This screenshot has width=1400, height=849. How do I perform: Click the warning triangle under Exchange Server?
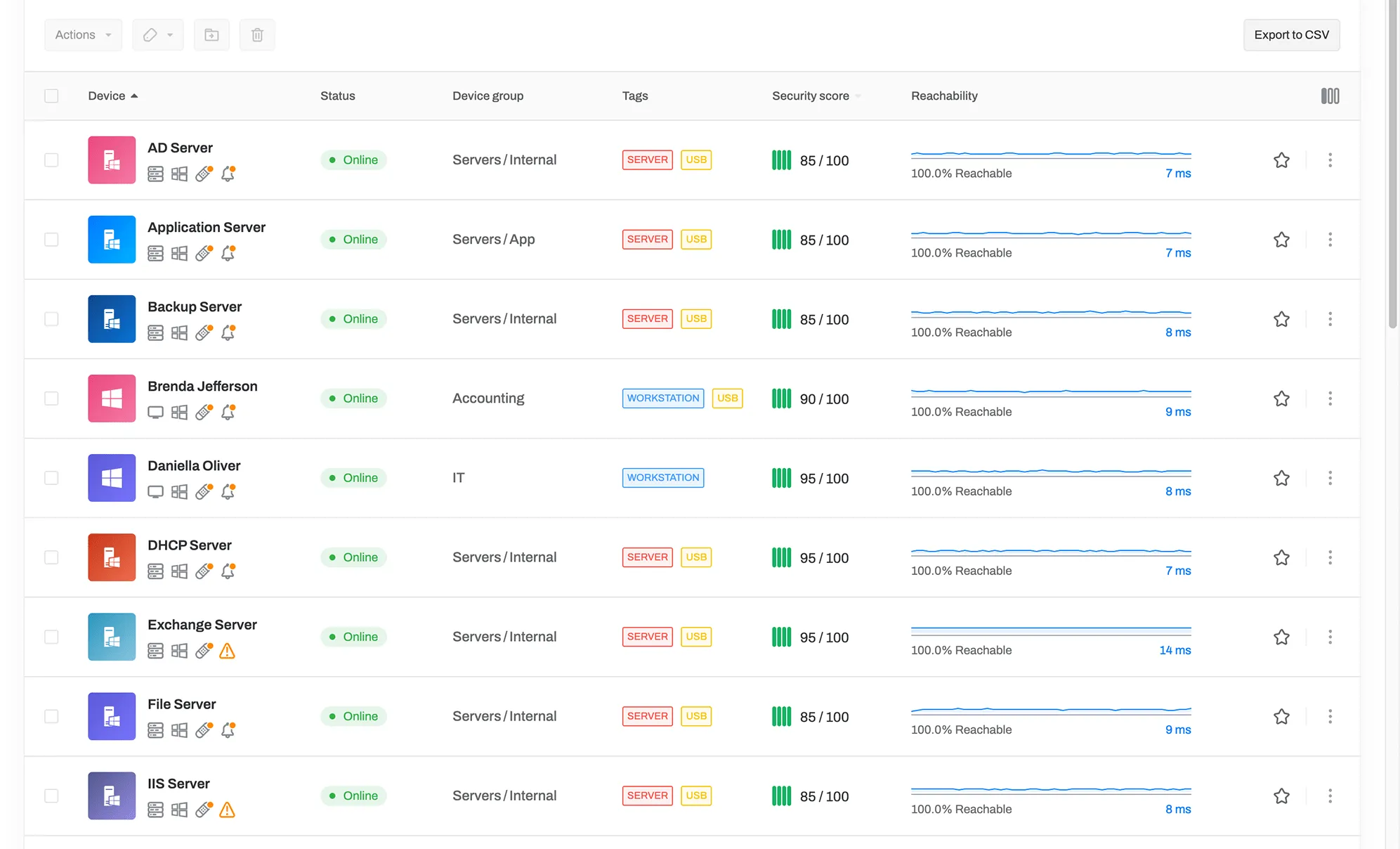pyautogui.click(x=227, y=652)
